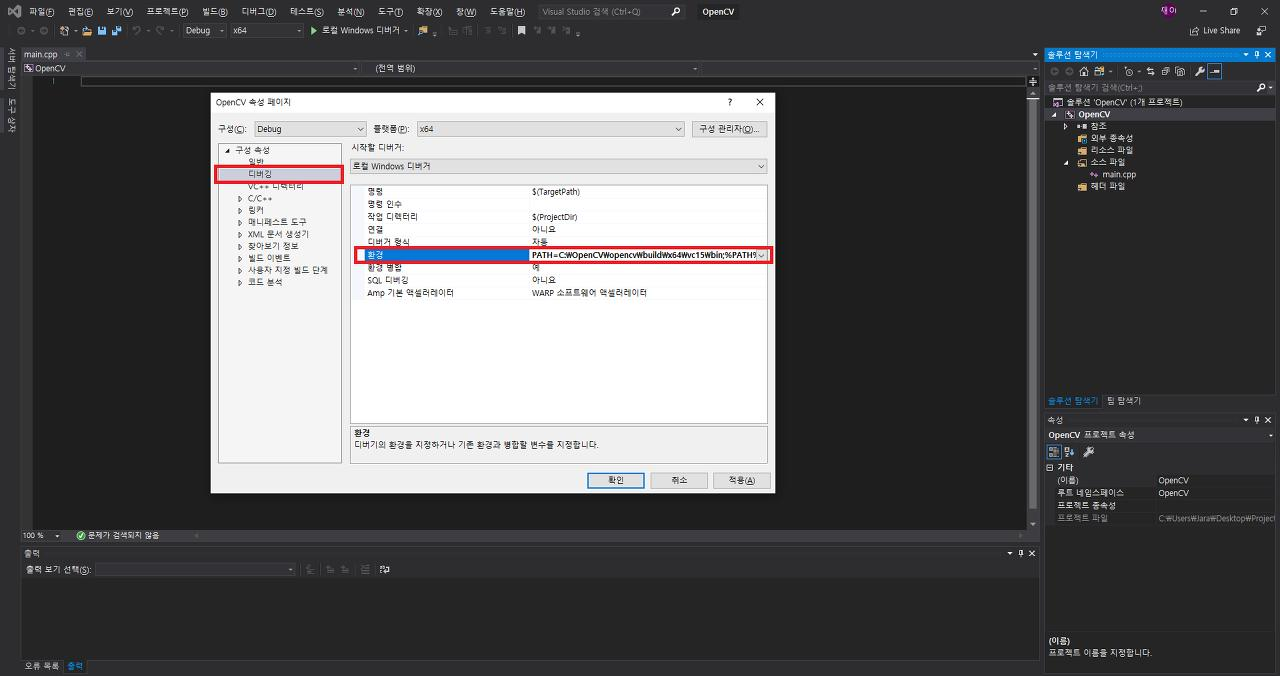The width and height of the screenshot is (1280, 676).
Task: Open the 파일 menu
Action: (x=41, y=12)
